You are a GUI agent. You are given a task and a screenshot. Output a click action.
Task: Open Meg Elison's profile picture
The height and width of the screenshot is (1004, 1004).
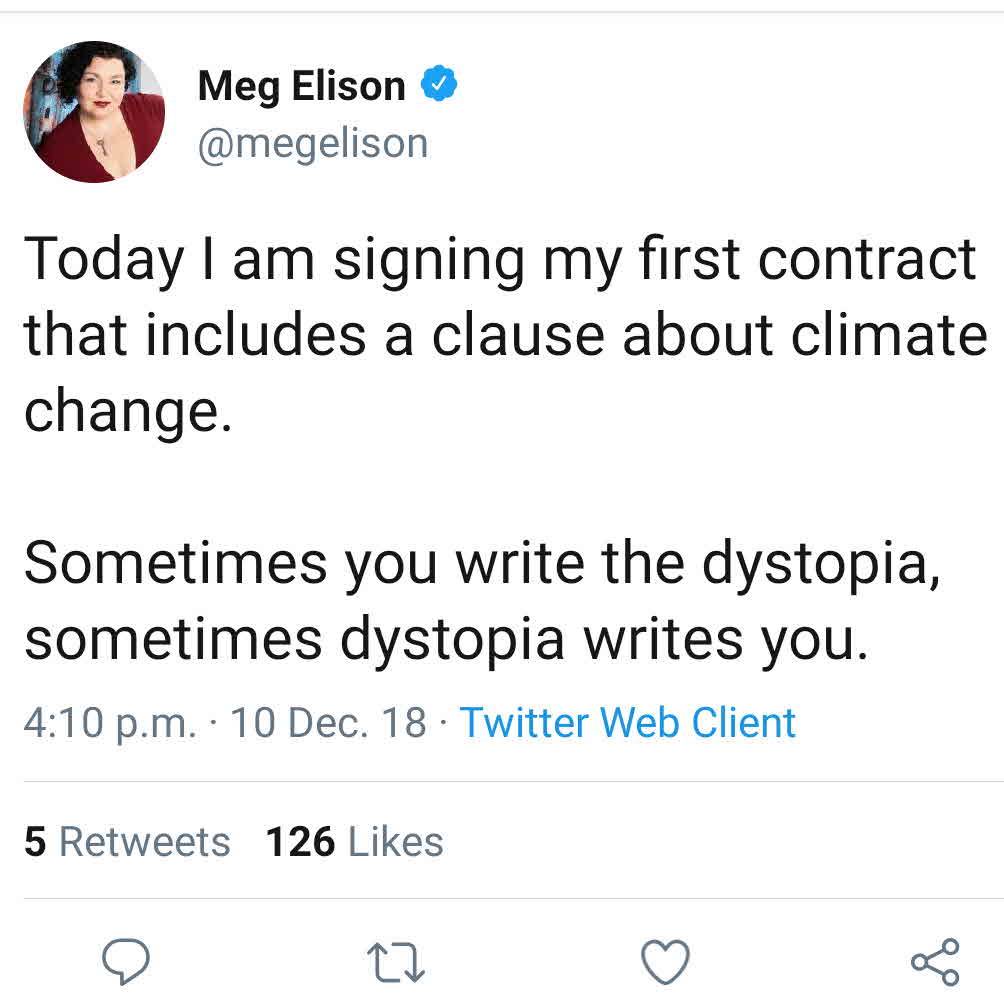click(x=94, y=112)
